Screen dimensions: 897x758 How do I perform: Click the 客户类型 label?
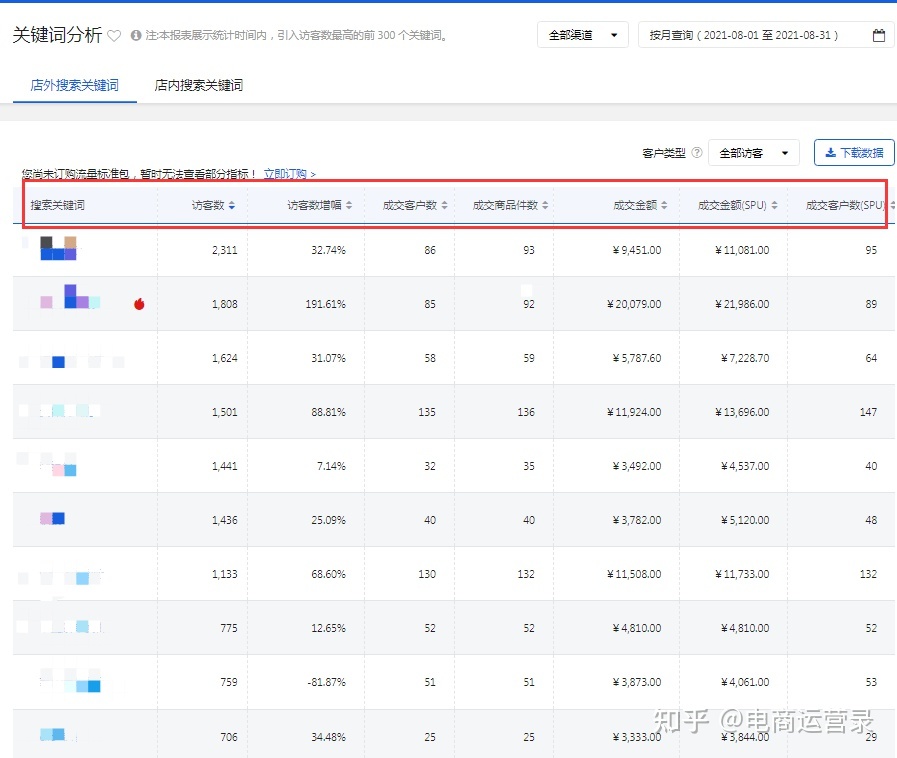click(664, 153)
